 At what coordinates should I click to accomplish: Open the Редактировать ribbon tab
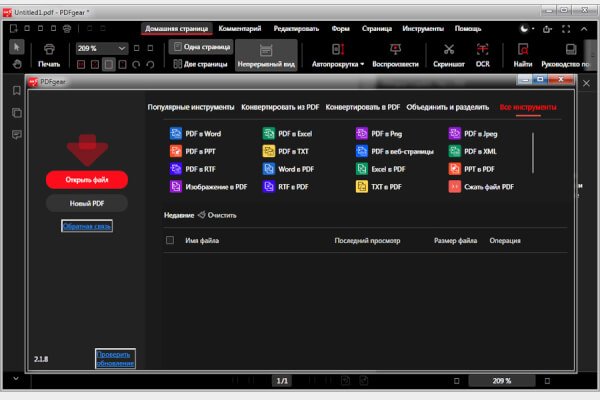[296, 29]
